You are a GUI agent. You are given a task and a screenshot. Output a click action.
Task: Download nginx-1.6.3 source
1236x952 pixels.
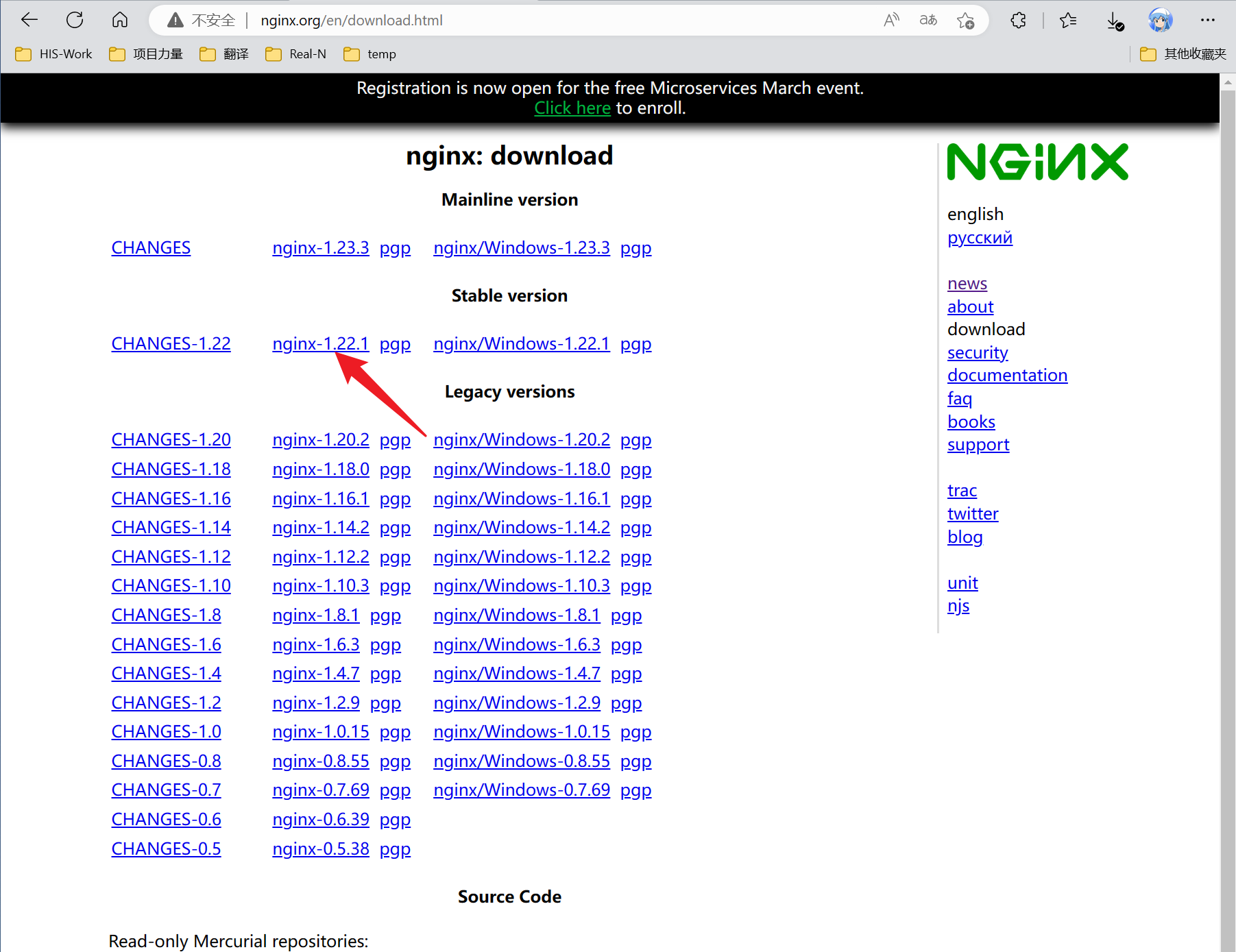(x=316, y=645)
